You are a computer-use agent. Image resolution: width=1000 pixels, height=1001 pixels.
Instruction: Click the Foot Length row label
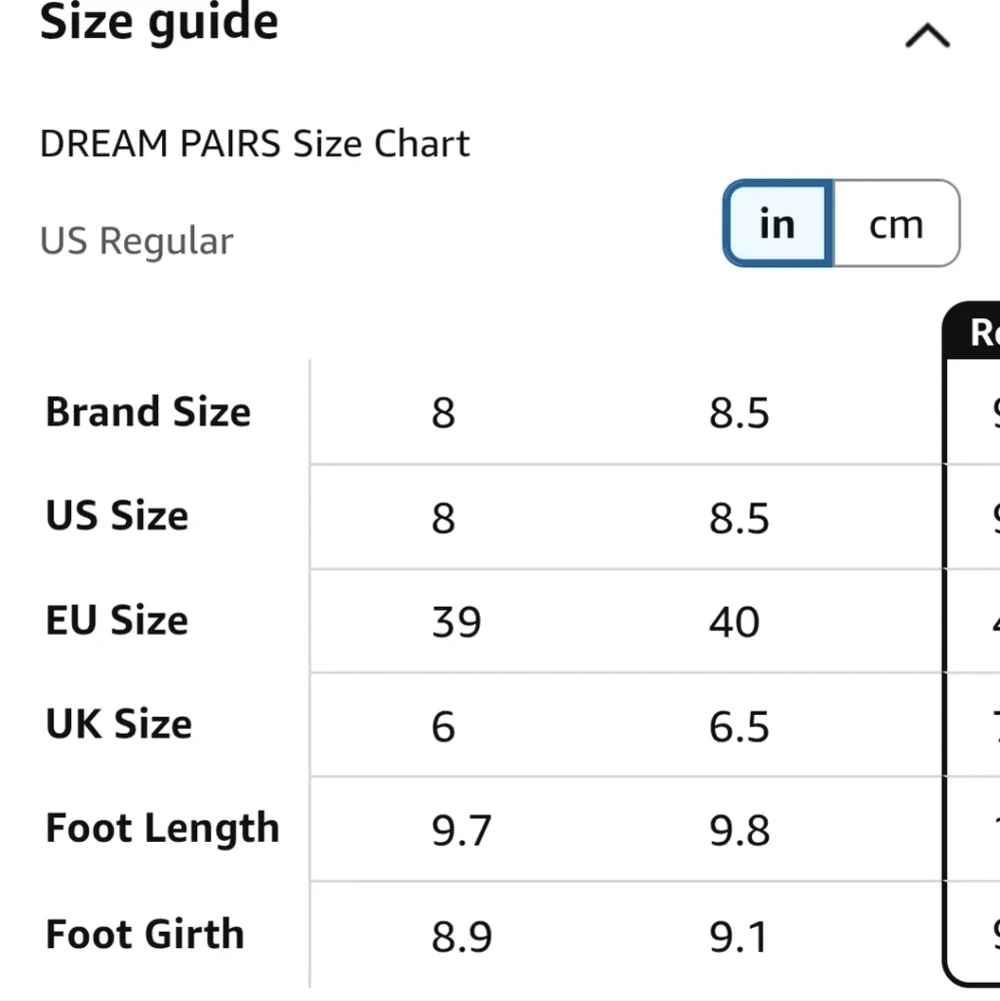[163, 829]
